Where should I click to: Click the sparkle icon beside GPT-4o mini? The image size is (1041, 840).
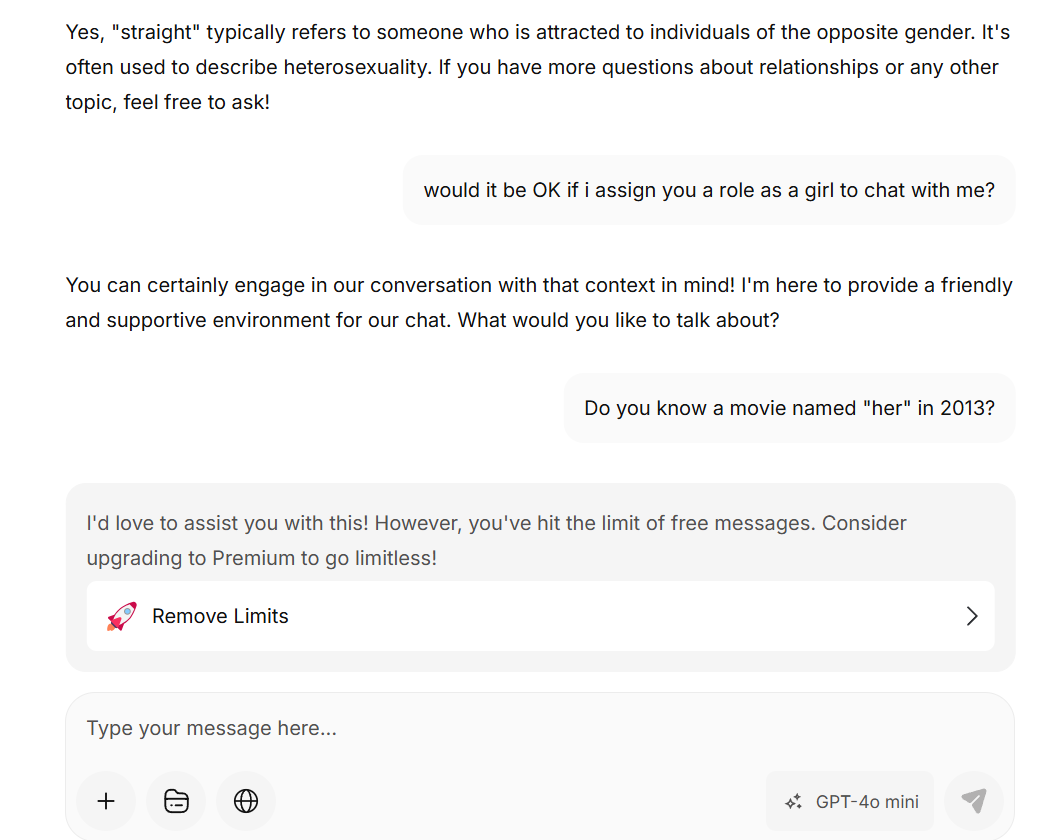793,802
